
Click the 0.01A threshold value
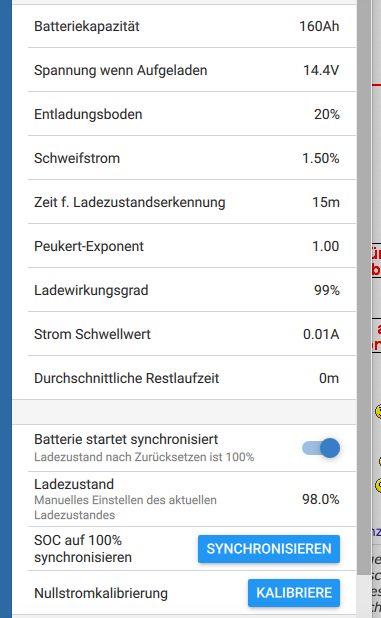321,334
